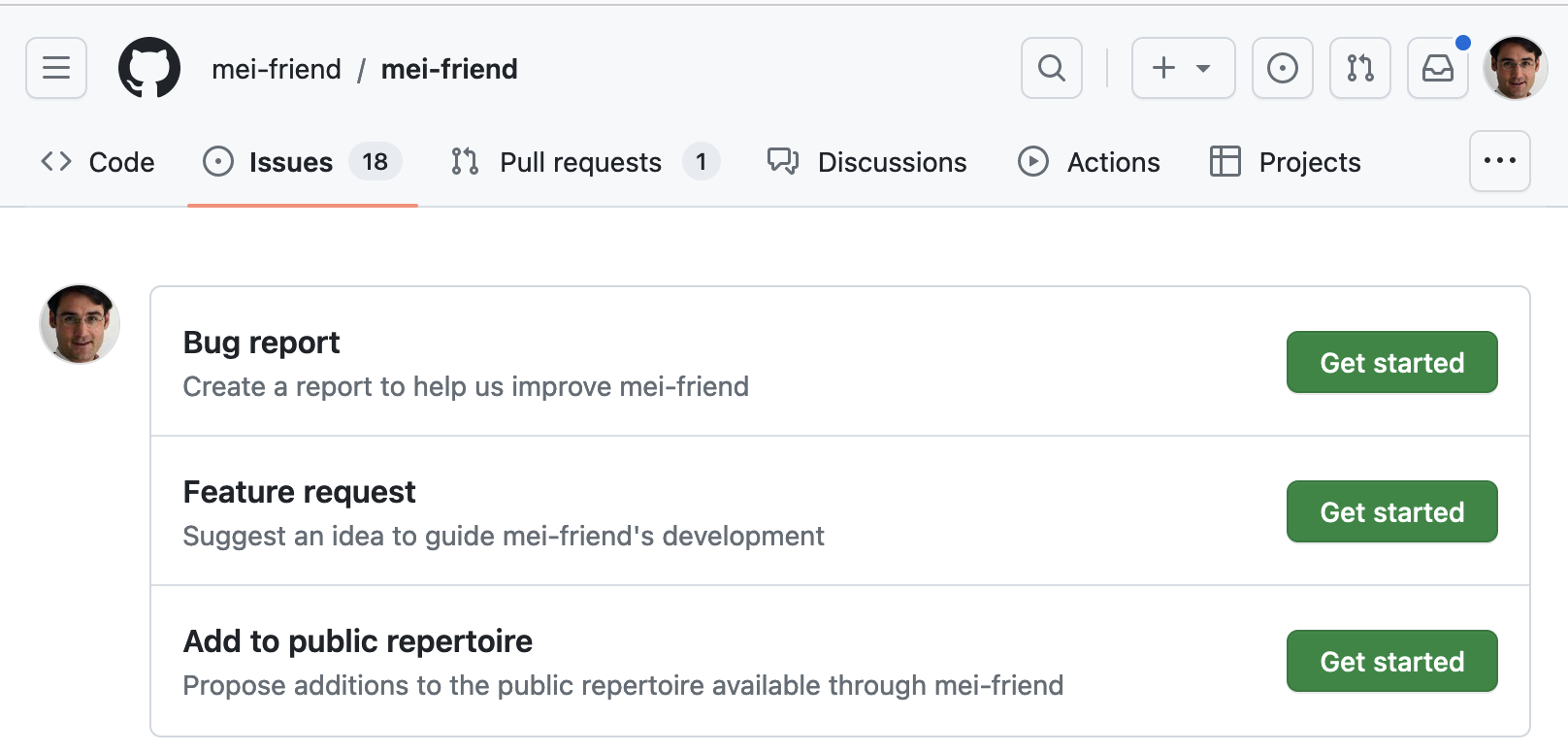The image size is (1568, 753).
Task: Click text 'Propose additions to the public repertoire'
Action: 443,685
